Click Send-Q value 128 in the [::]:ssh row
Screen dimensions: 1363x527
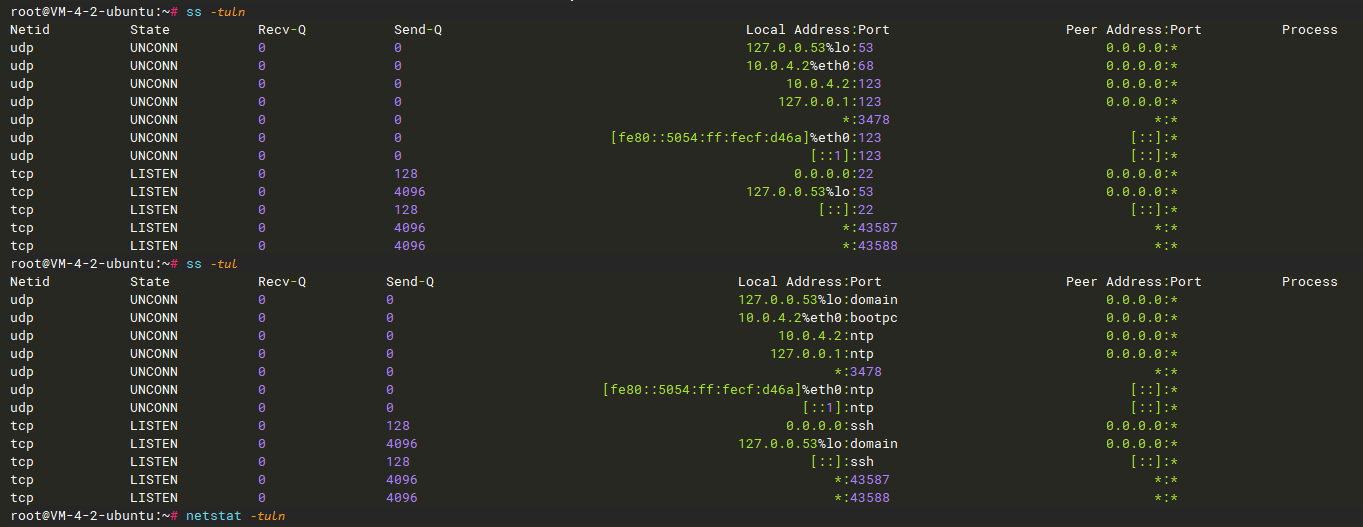(398, 462)
